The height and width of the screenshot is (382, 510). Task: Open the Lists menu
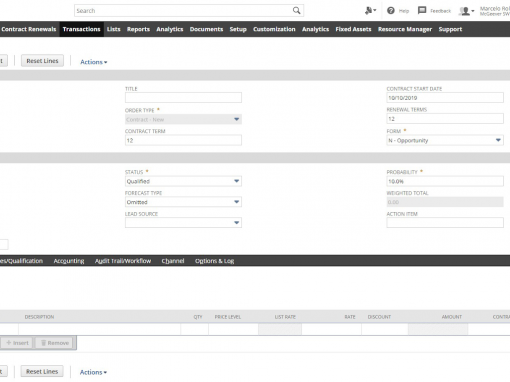click(114, 29)
